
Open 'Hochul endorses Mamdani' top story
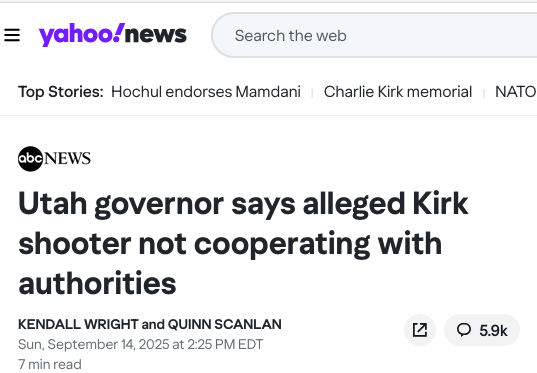tap(206, 92)
